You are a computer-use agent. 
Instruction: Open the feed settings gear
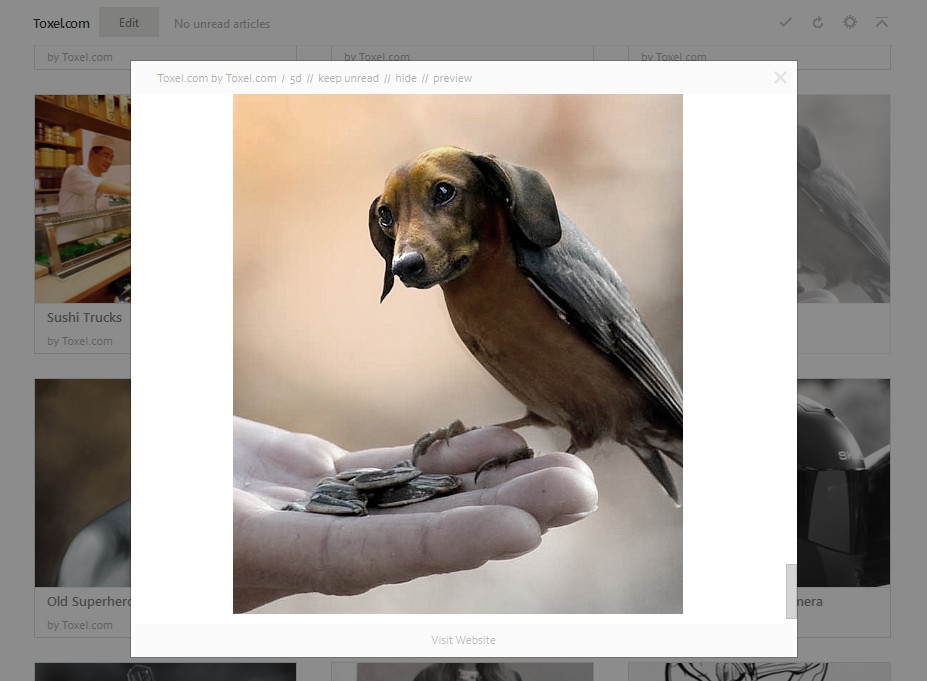pos(850,21)
